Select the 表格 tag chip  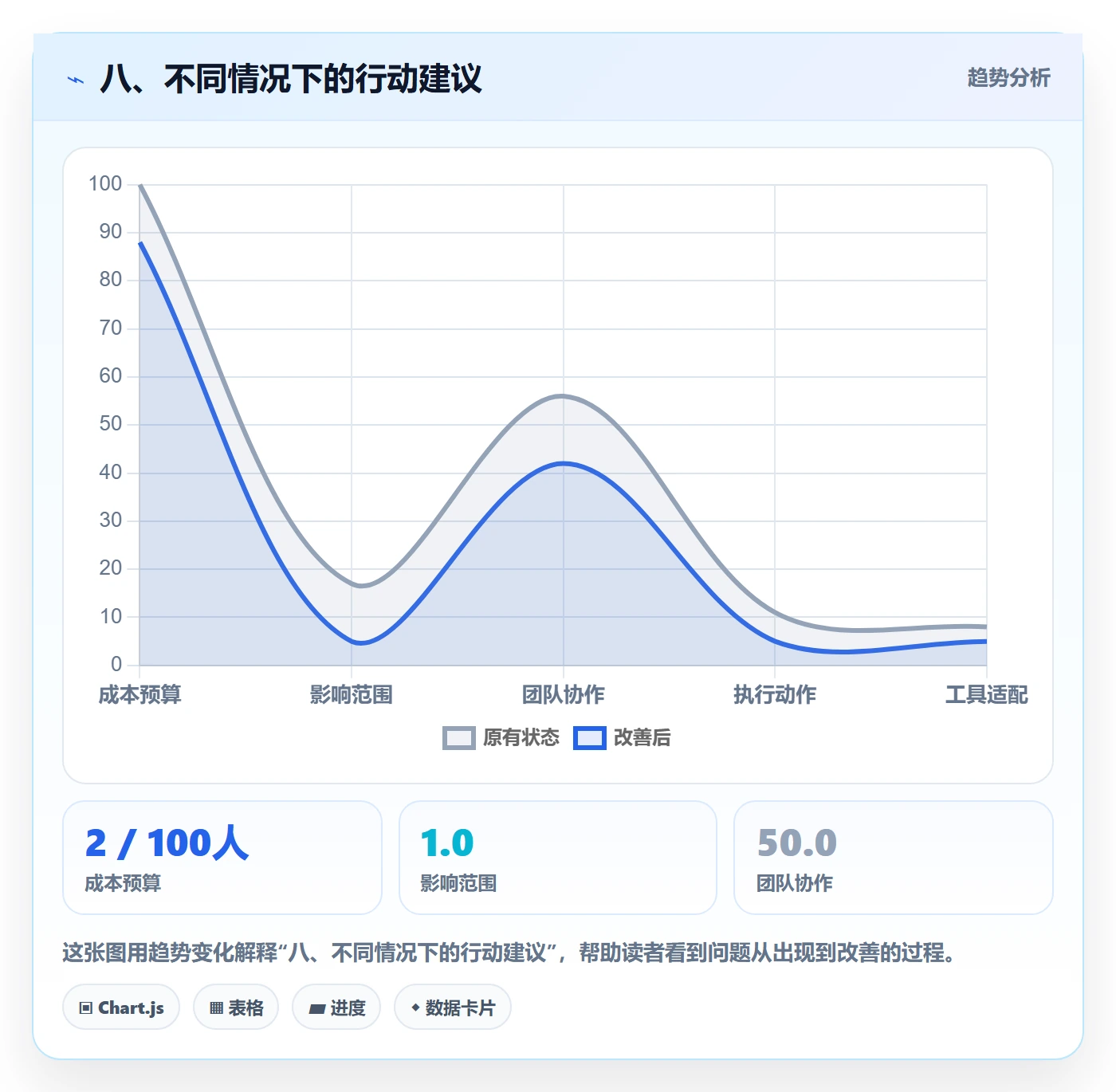(236, 1008)
